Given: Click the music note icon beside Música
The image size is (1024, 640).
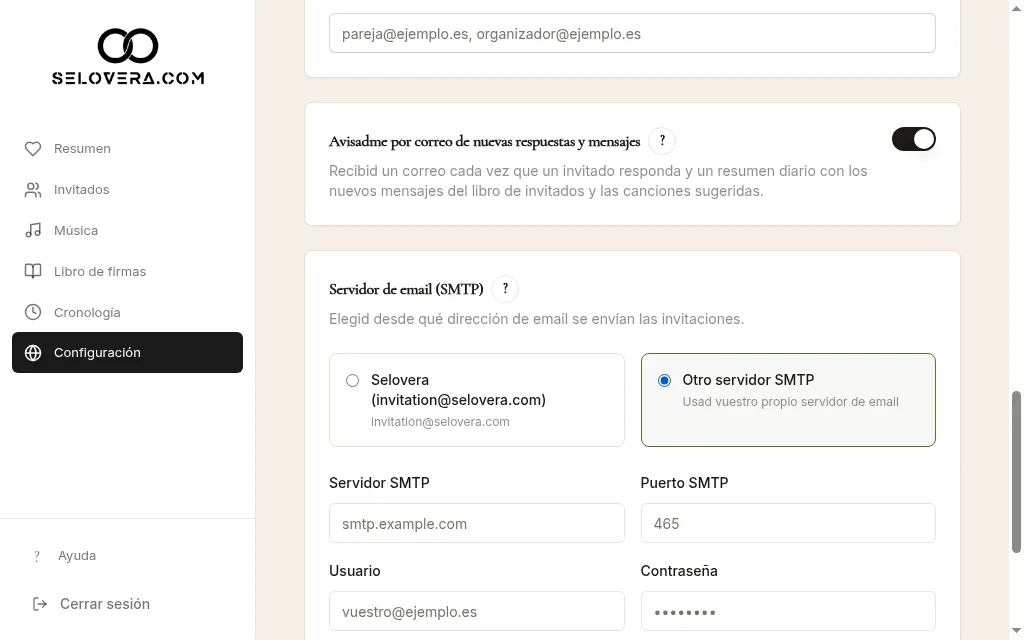Looking at the screenshot, I should point(33,231).
